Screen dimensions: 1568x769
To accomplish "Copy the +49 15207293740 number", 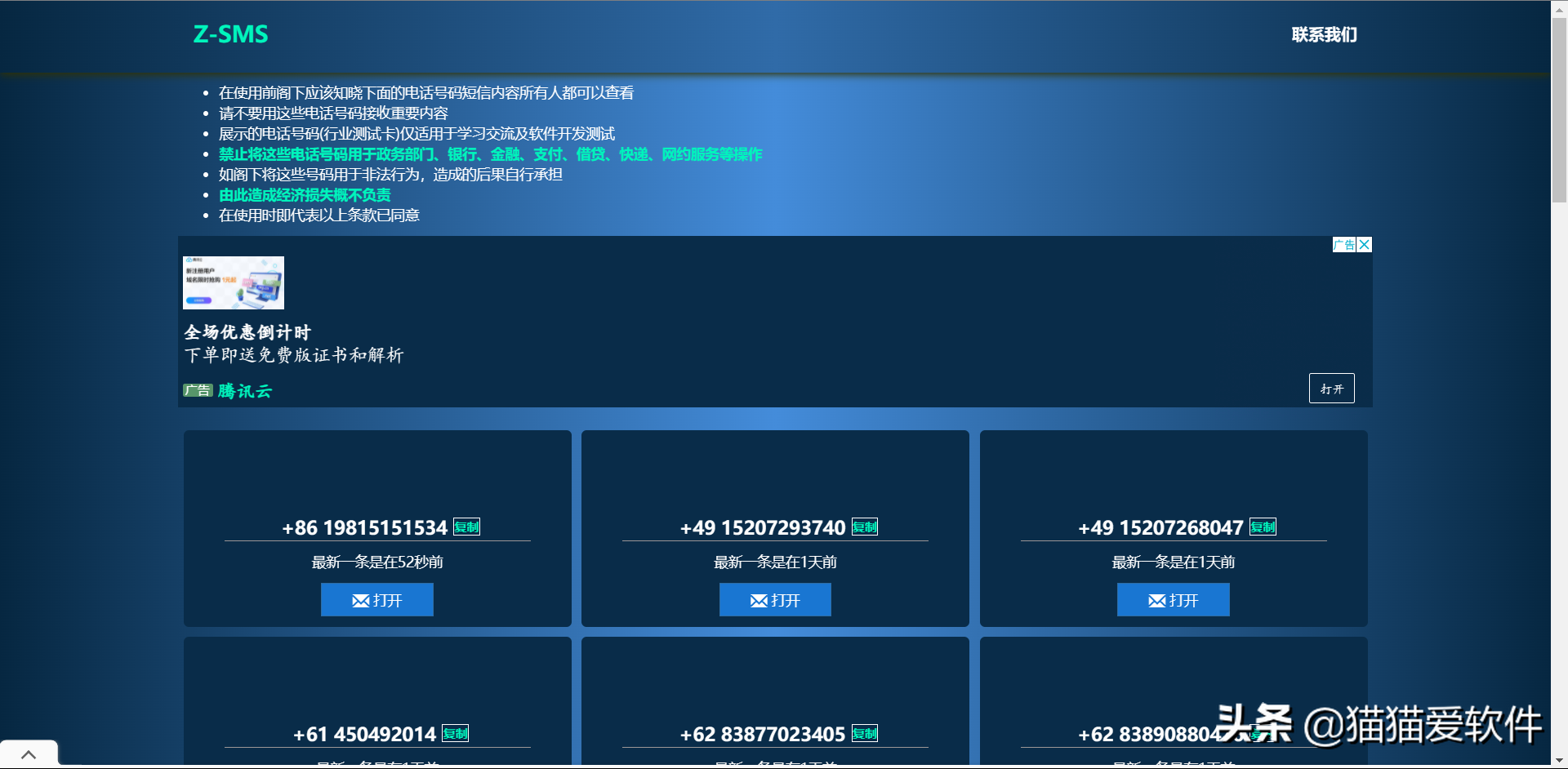I will tap(865, 527).
